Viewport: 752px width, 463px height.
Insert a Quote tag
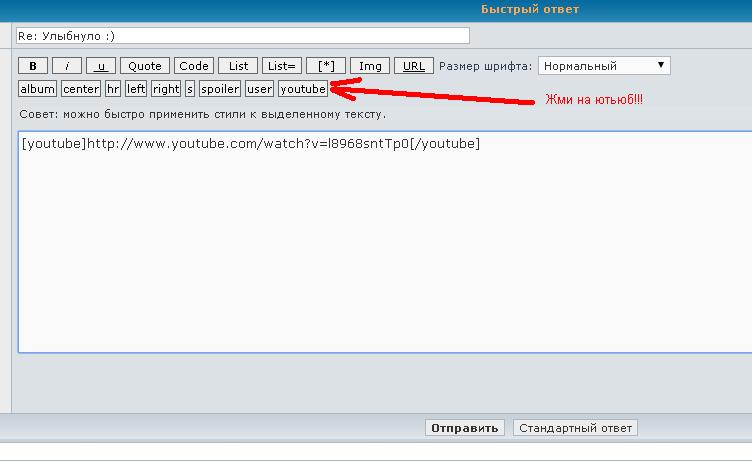point(145,66)
